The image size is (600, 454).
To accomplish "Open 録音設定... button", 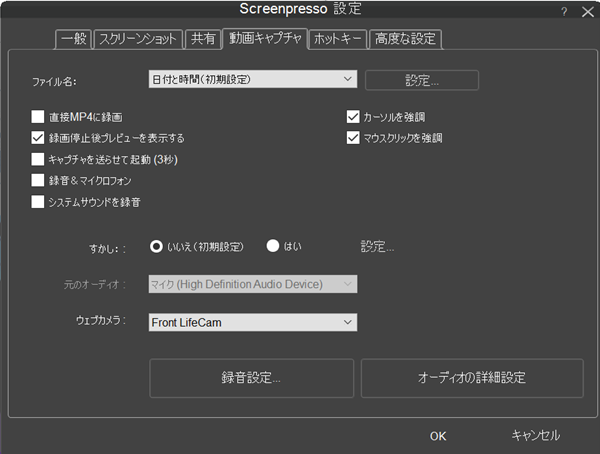I will point(251,378).
